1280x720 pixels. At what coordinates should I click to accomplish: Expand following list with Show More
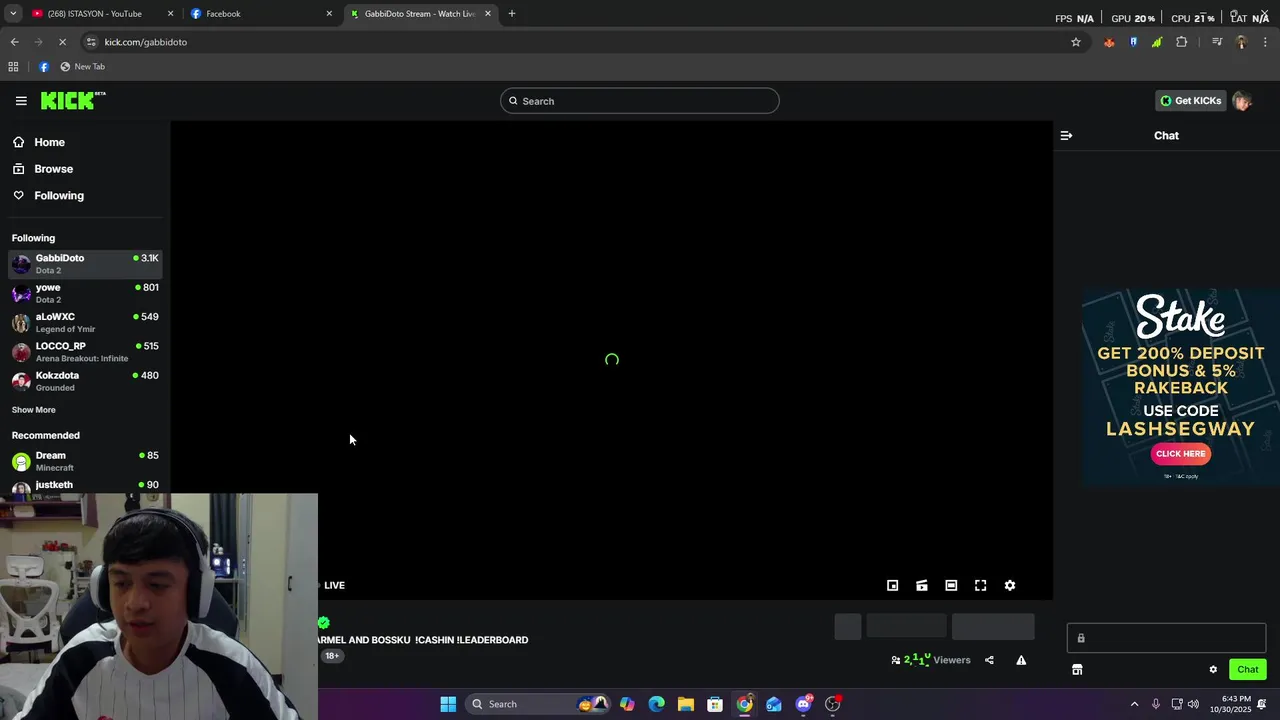click(34, 410)
